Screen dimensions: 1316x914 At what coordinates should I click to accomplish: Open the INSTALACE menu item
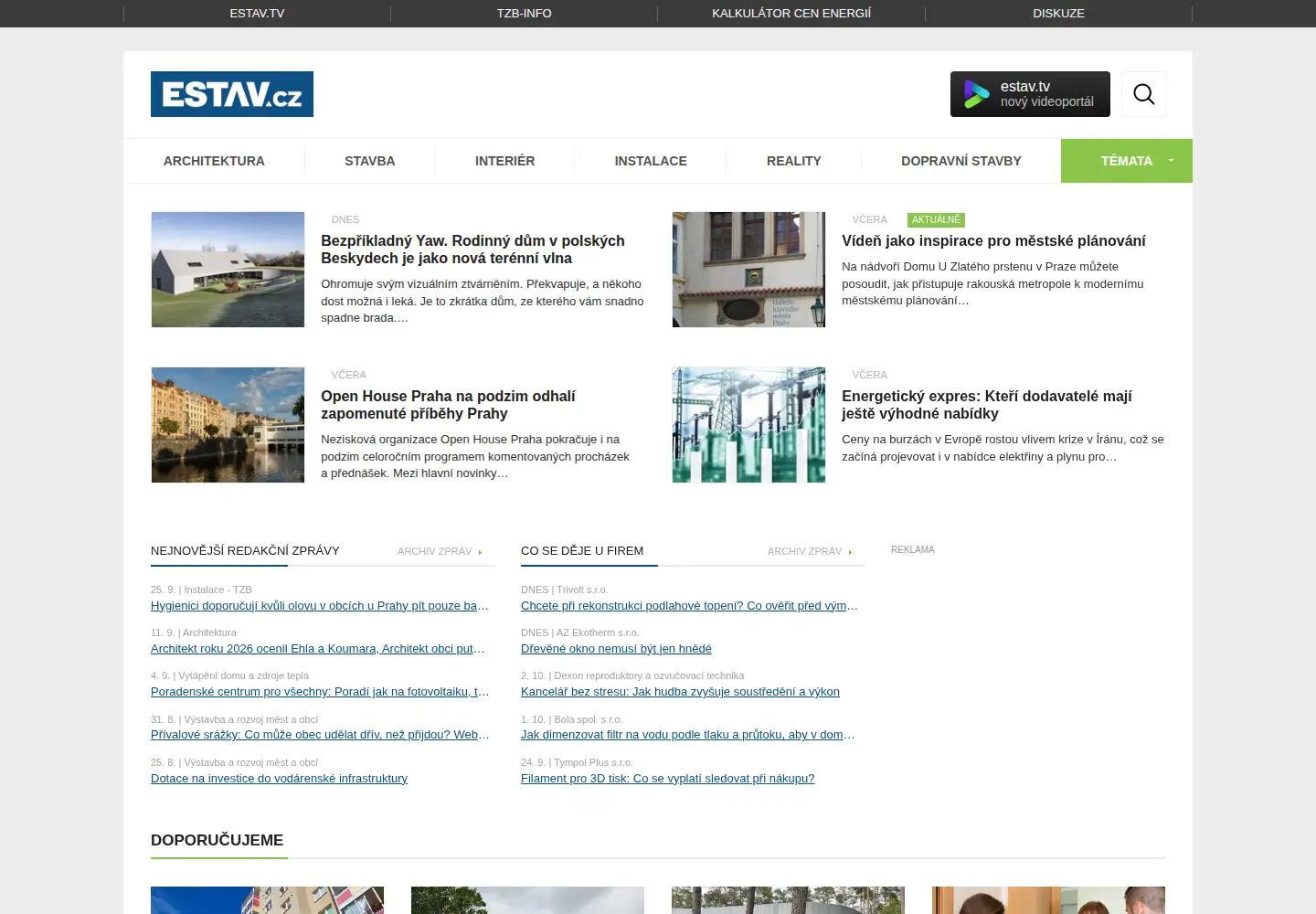click(x=651, y=161)
